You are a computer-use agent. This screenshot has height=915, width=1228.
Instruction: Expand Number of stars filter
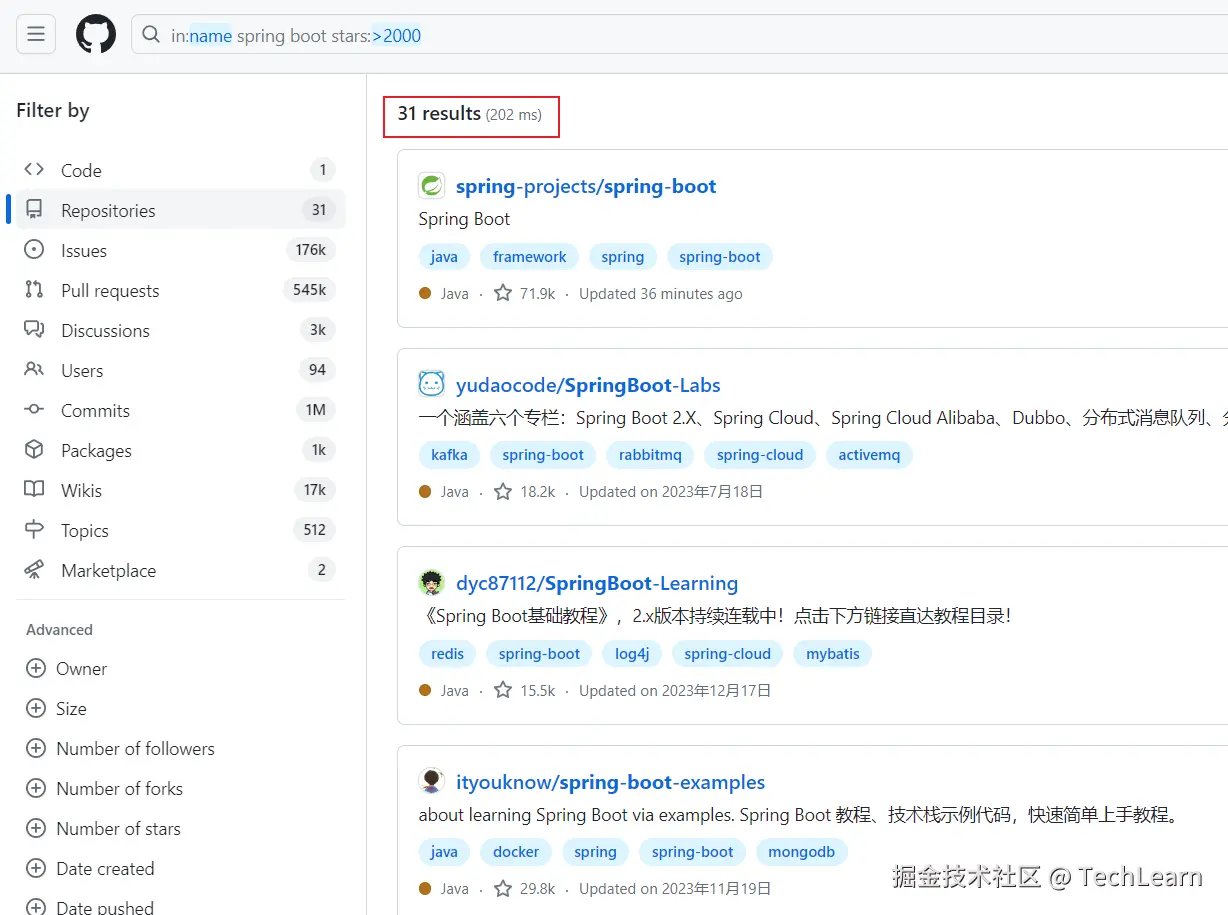pyautogui.click(x=103, y=828)
